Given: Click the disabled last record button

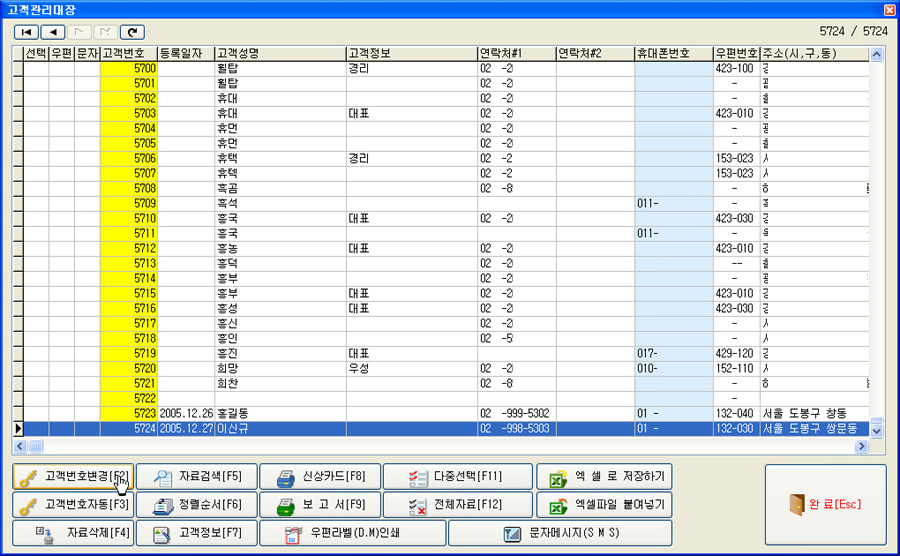Looking at the screenshot, I should pyautogui.click(x=106, y=32).
